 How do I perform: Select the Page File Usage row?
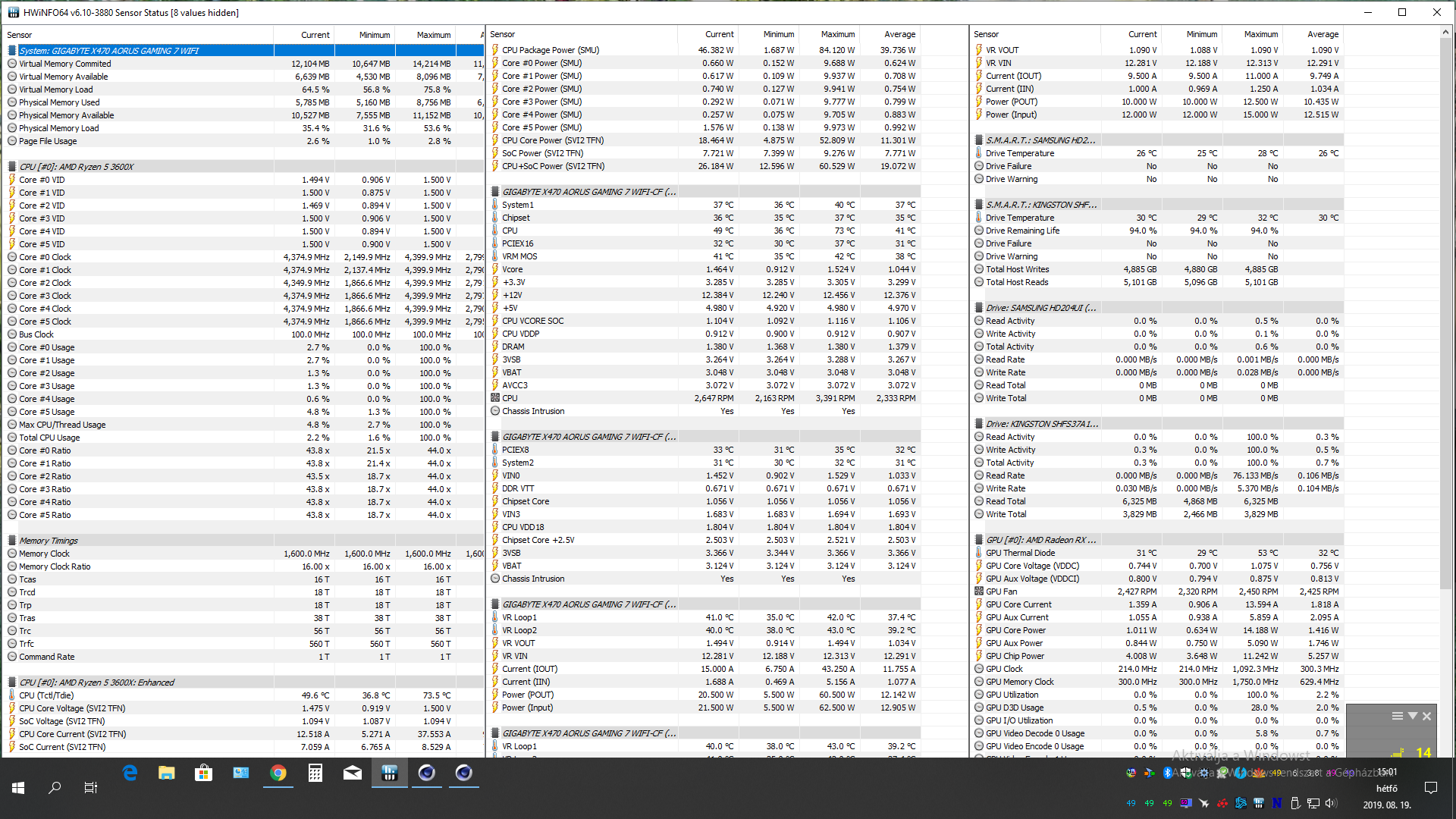[245, 141]
